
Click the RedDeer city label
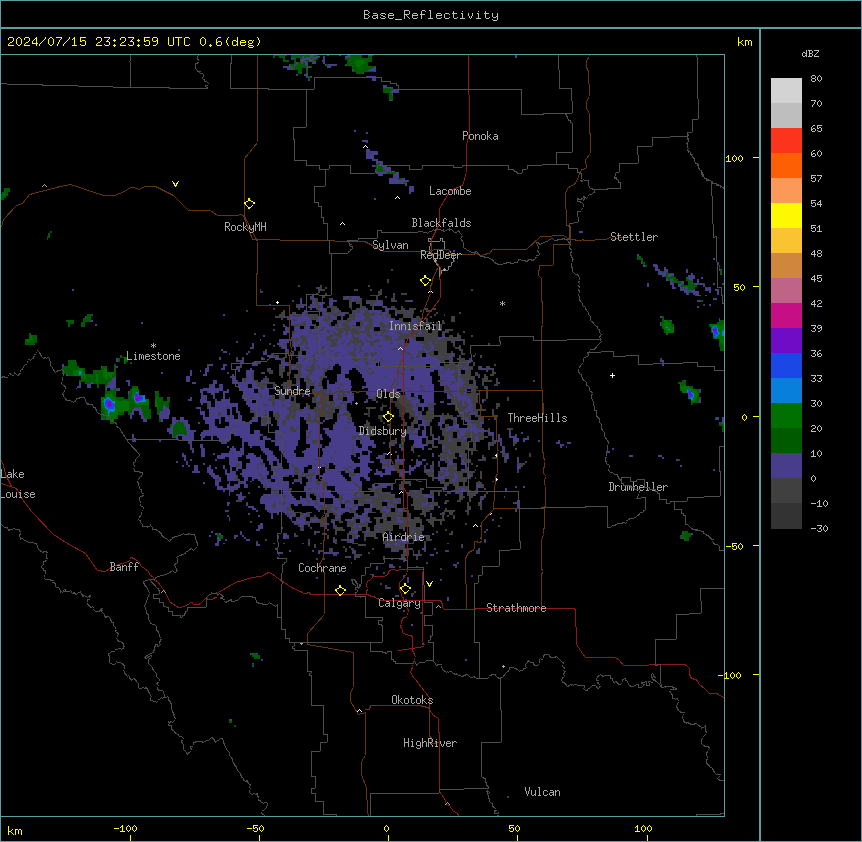[440, 255]
